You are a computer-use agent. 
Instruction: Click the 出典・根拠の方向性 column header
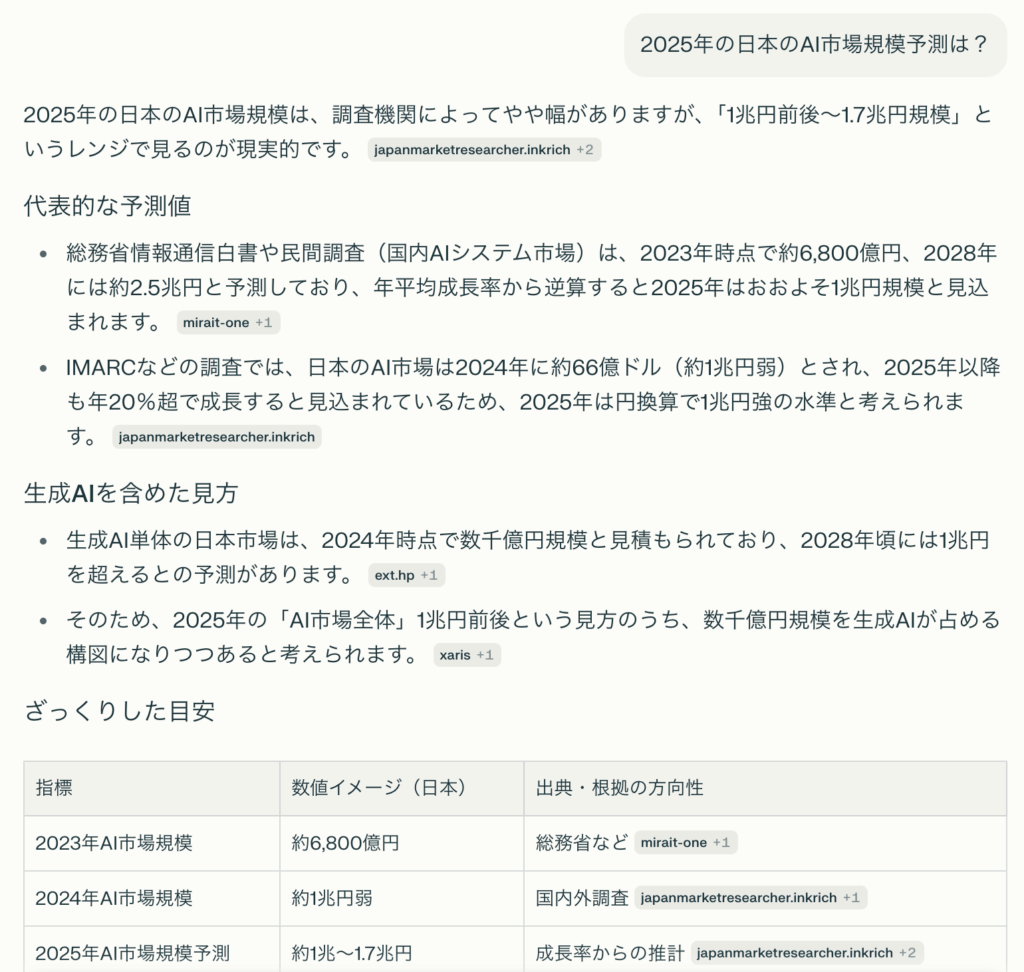(x=619, y=788)
